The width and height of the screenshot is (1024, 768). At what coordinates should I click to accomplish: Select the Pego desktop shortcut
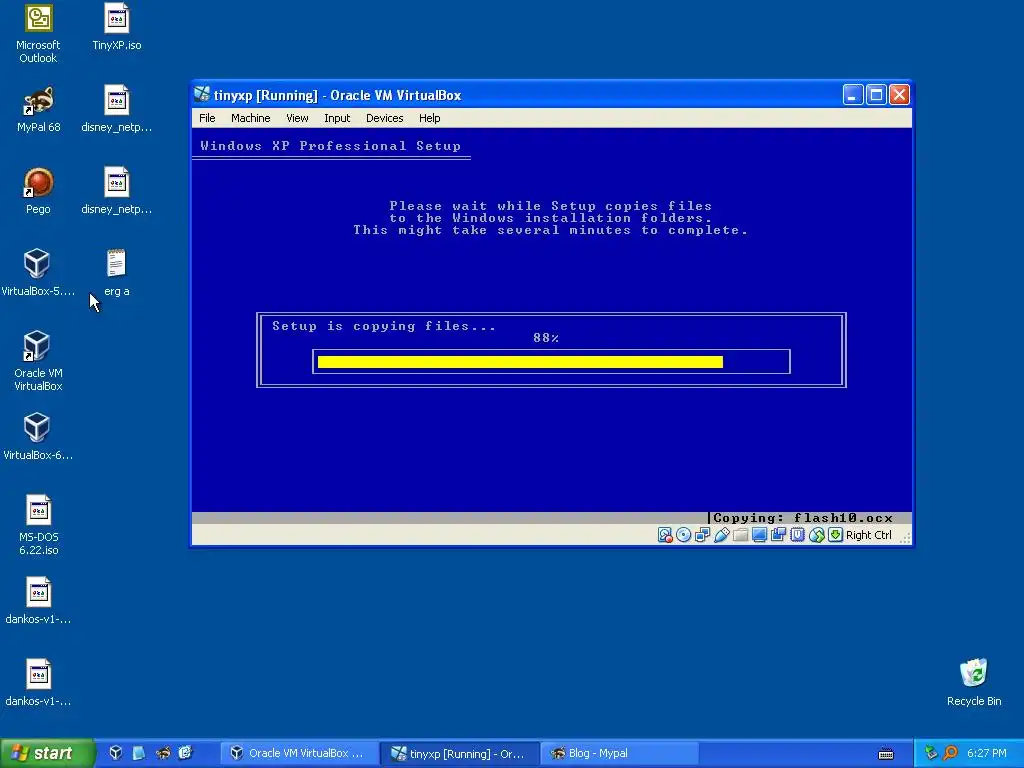tap(38, 191)
